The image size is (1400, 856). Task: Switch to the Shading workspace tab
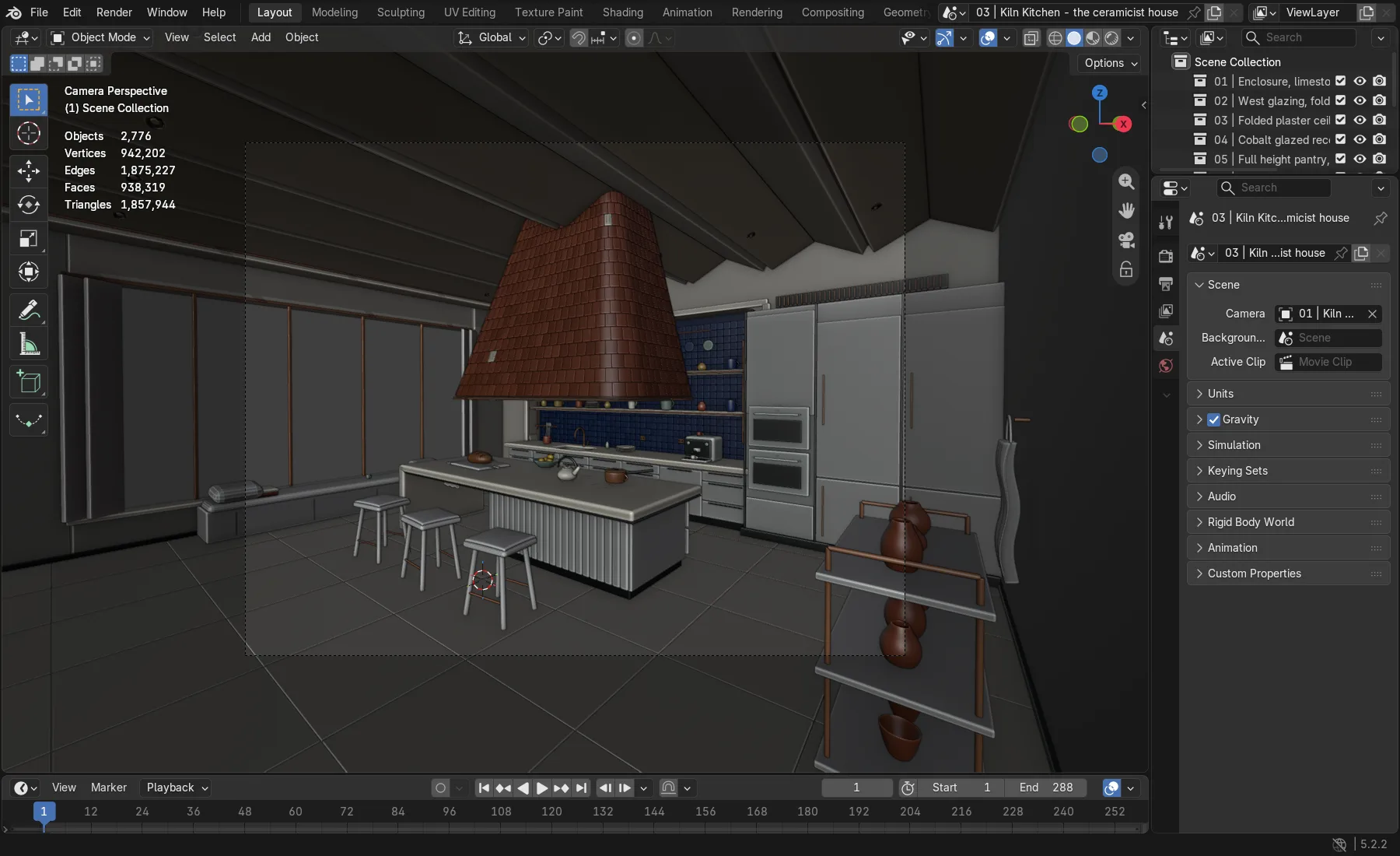click(622, 12)
